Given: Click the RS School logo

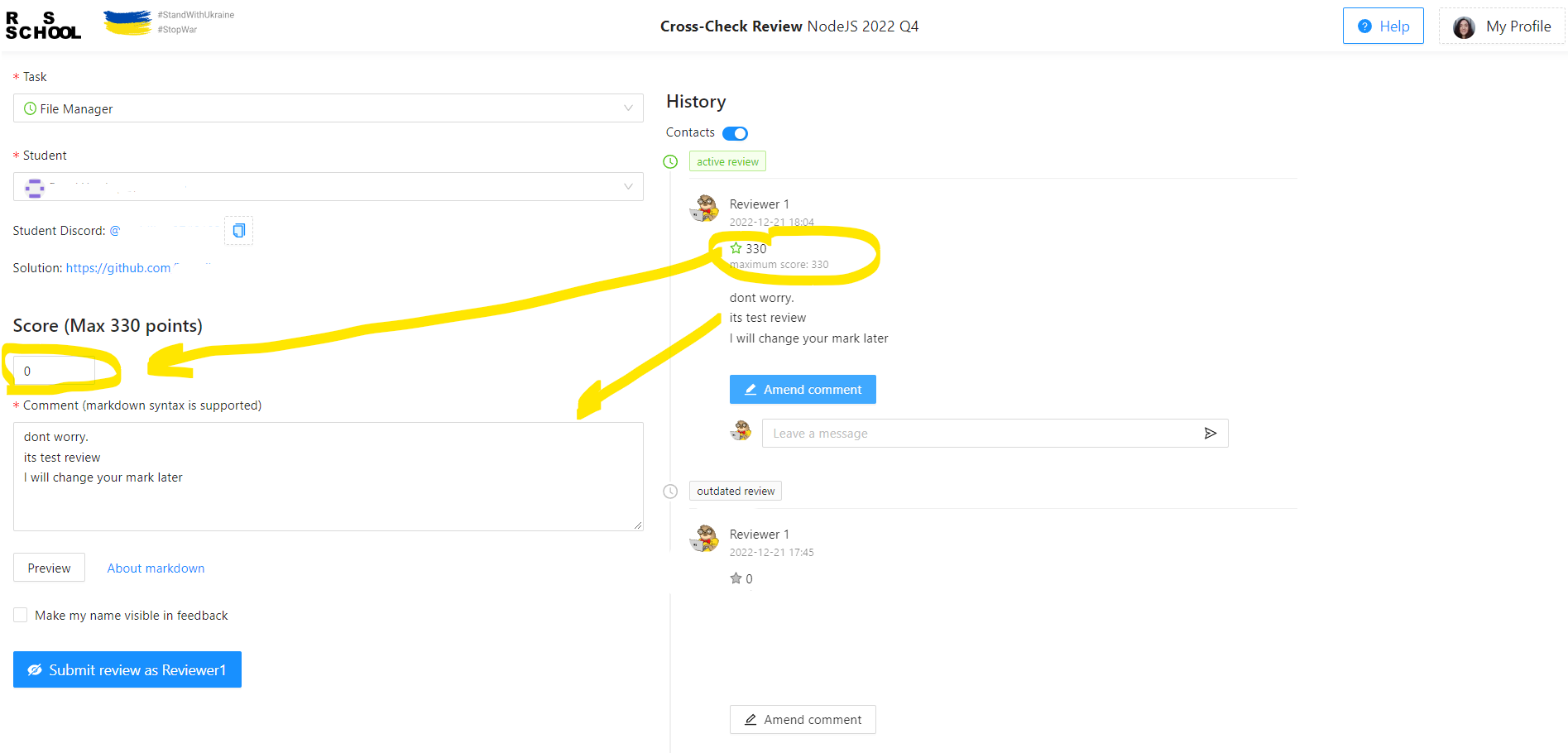Looking at the screenshot, I should coord(44,25).
